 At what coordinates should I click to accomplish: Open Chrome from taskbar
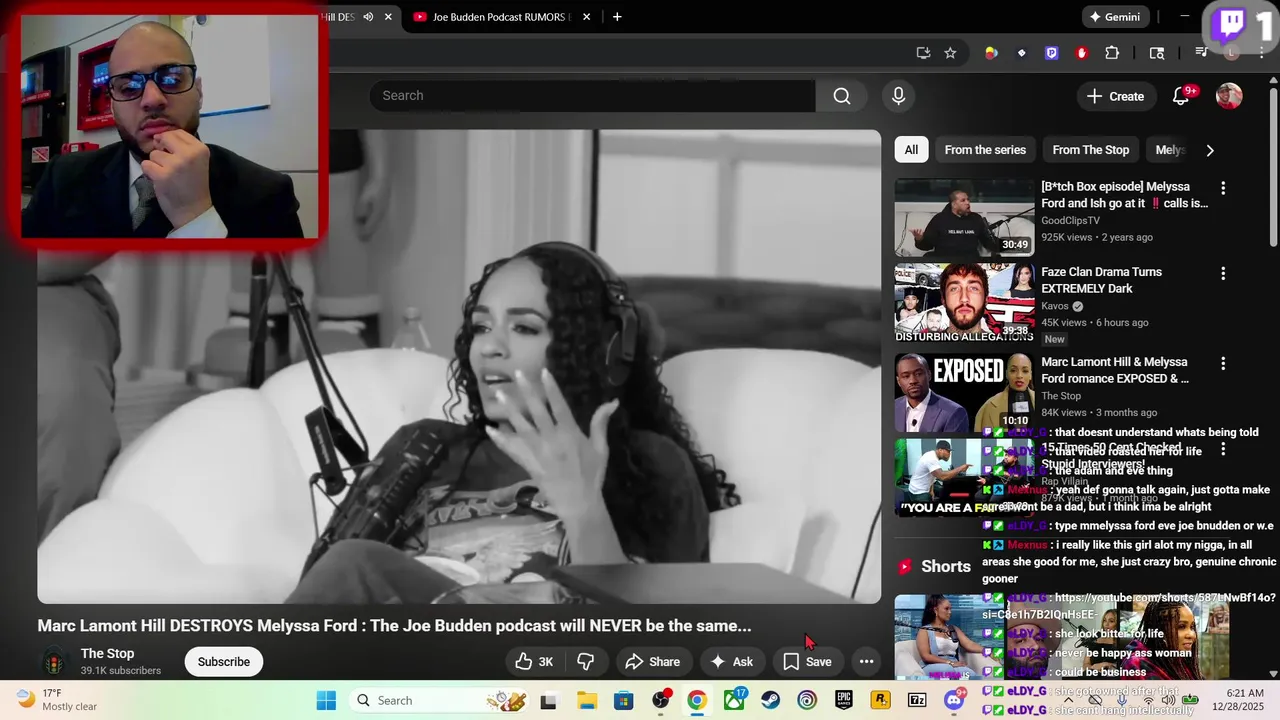tap(697, 700)
